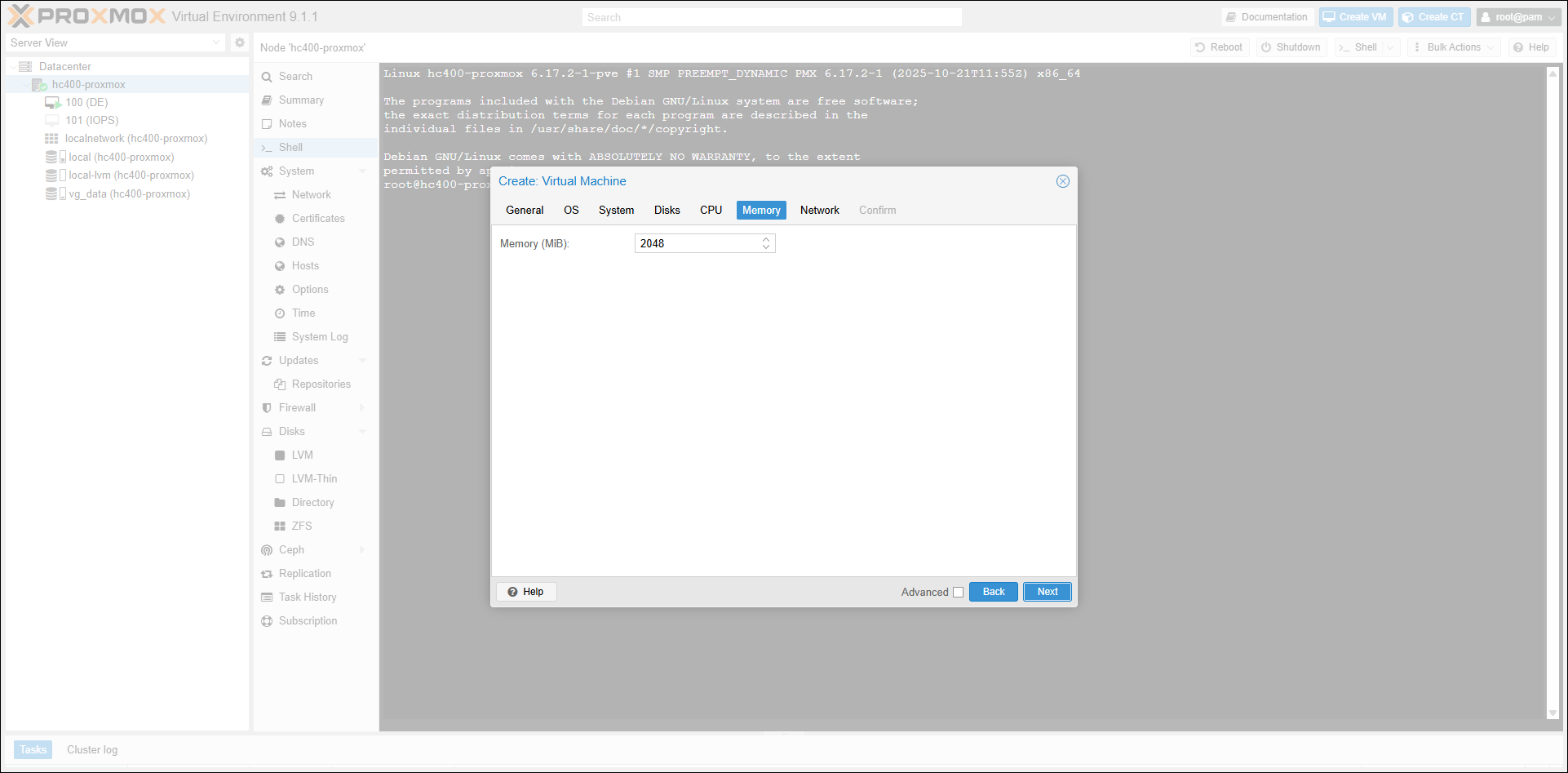1568x773 pixels.
Task: Collapse the Disks section arrow
Action: (x=362, y=432)
